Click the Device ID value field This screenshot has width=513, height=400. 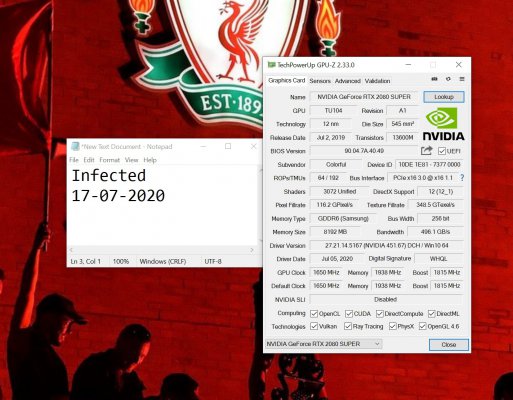[x=429, y=164]
